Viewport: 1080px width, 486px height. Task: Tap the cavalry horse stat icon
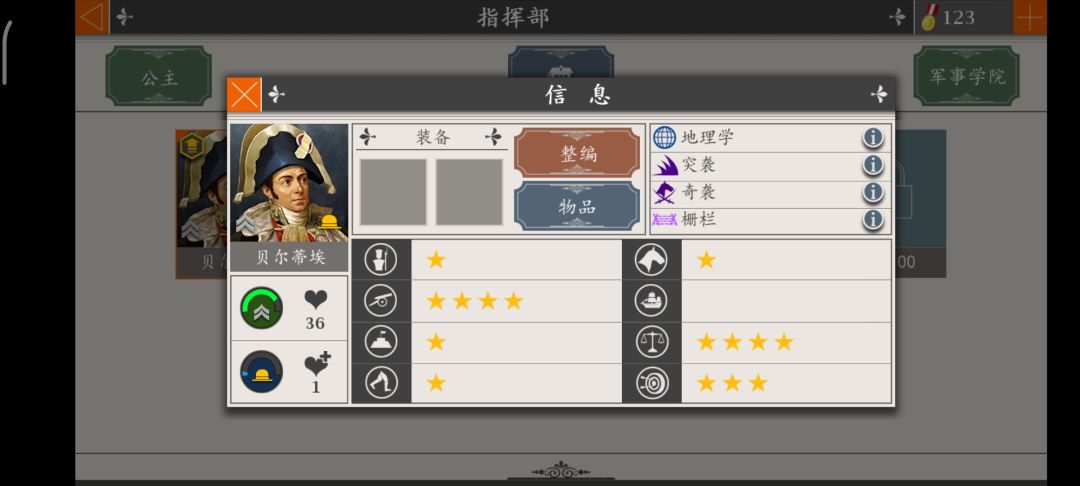tap(652, 260)
